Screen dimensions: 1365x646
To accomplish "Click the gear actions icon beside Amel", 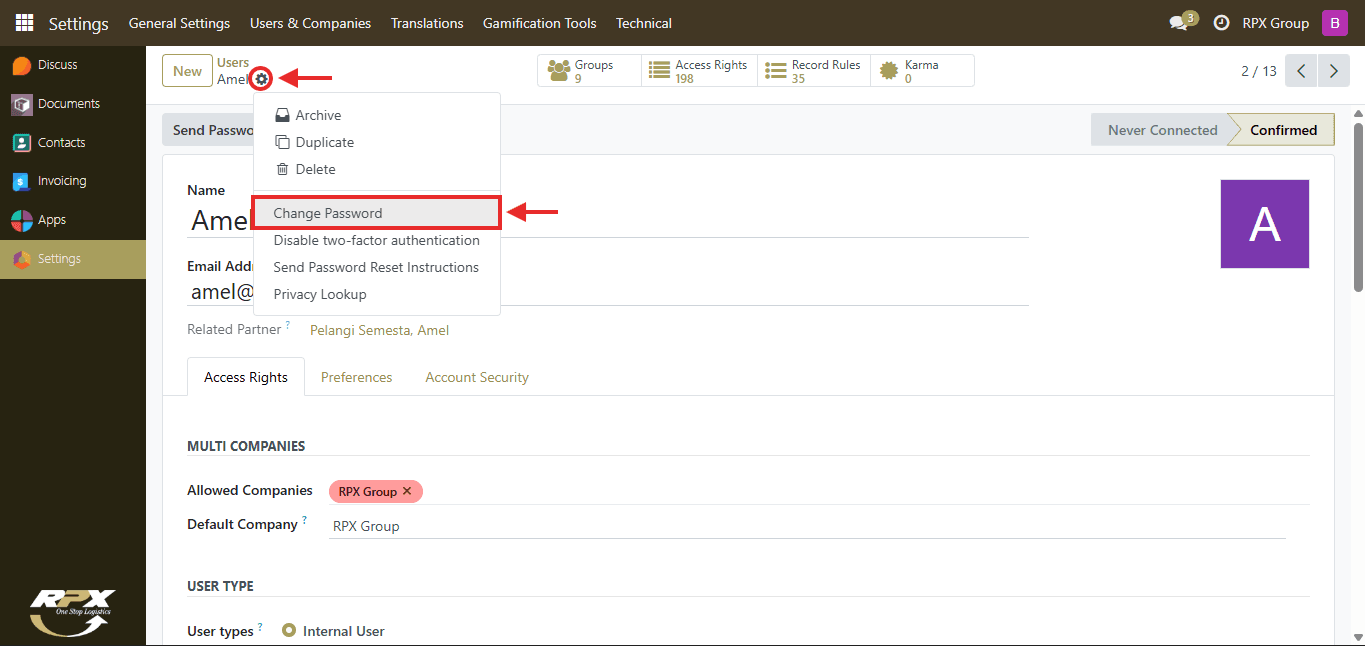I will point(261,79).
